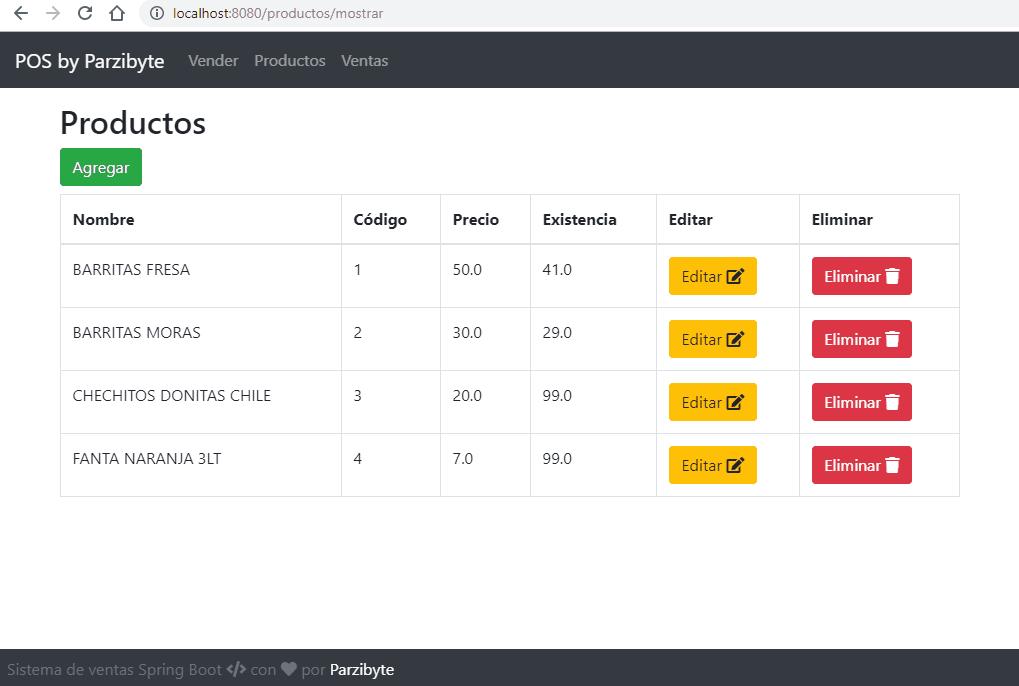Click the price value 7.0
Viewport: 1019px width, 686px height.
(463, 459)
